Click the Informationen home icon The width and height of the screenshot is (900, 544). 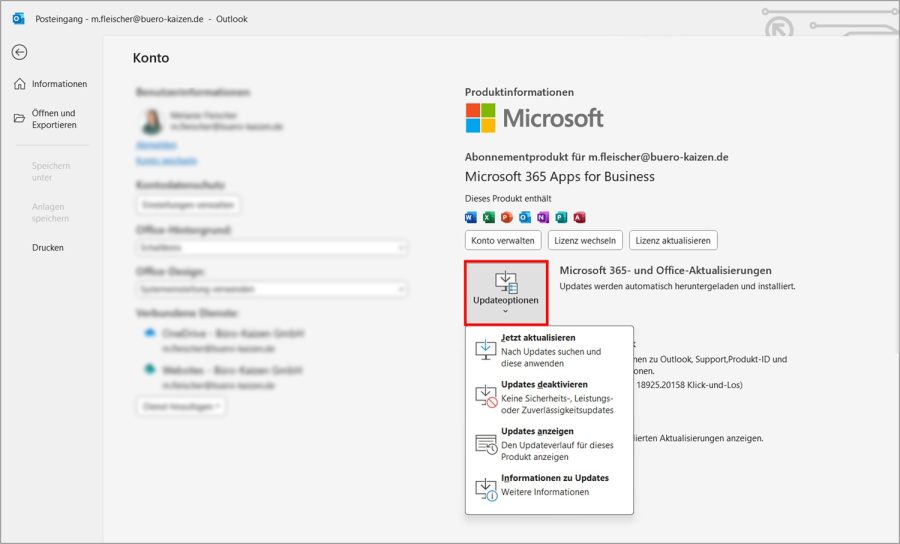point(20,84)
